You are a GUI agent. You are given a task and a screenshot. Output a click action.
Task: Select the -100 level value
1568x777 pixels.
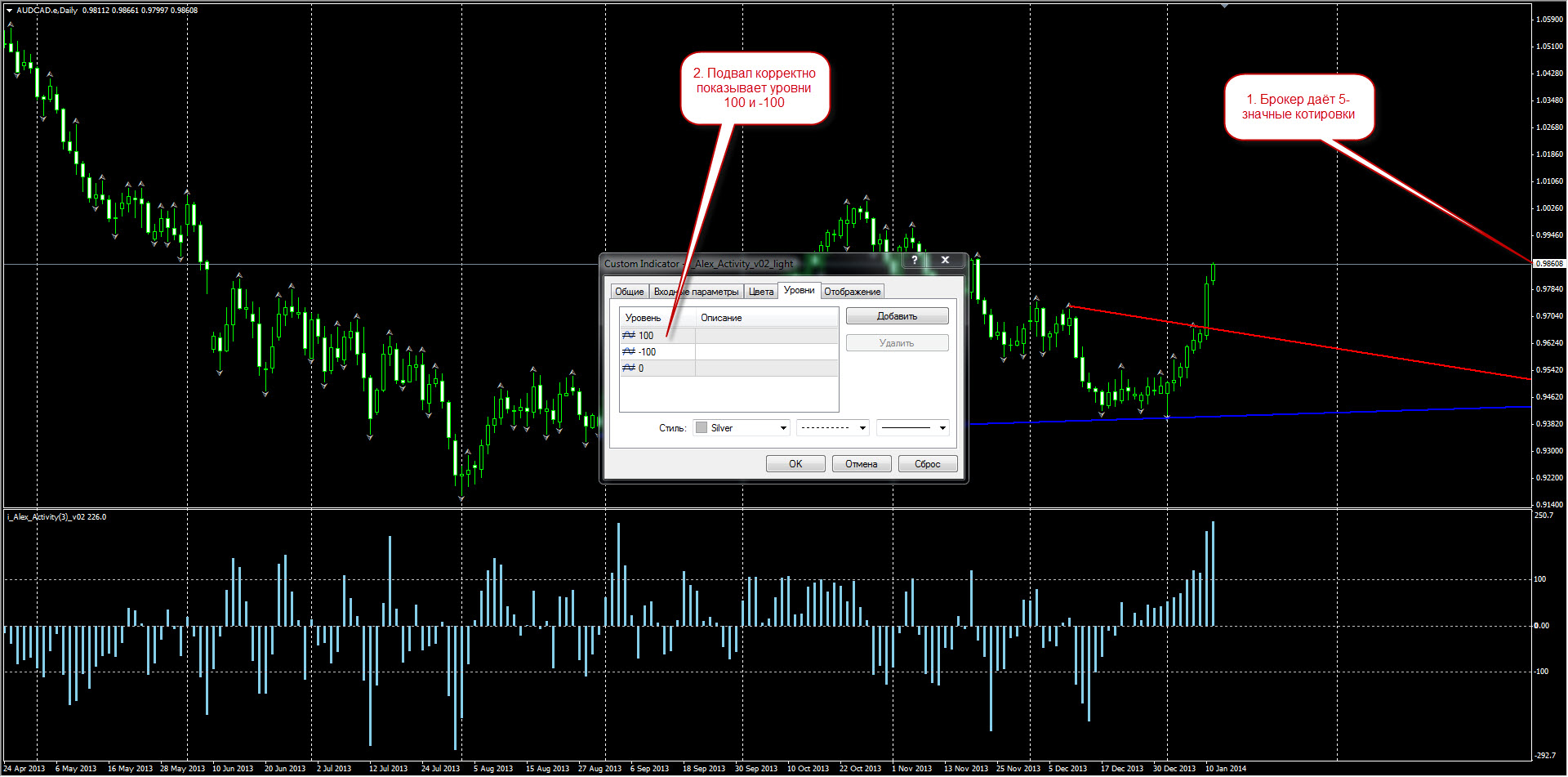tap(647, 352)
